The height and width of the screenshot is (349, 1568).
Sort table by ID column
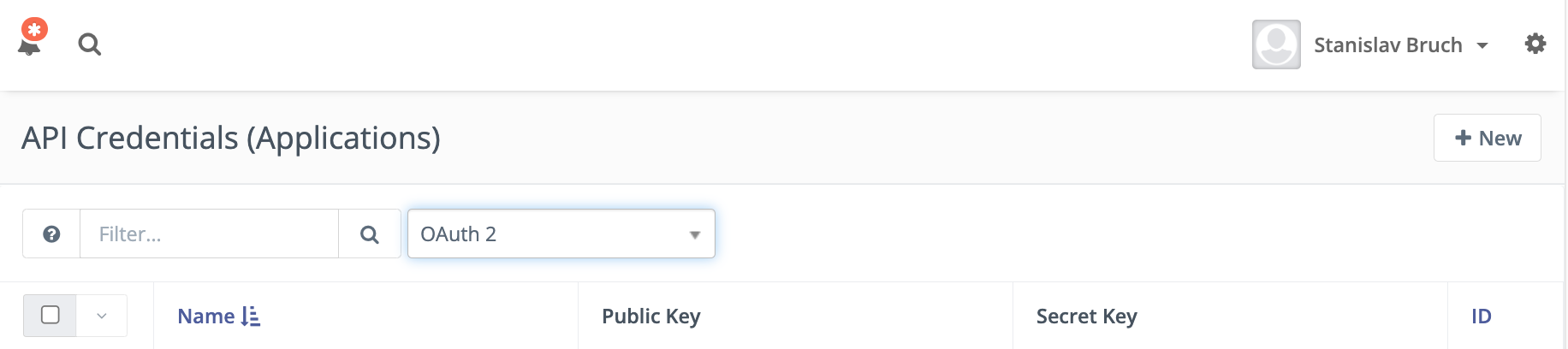[x=1481, y=316]
